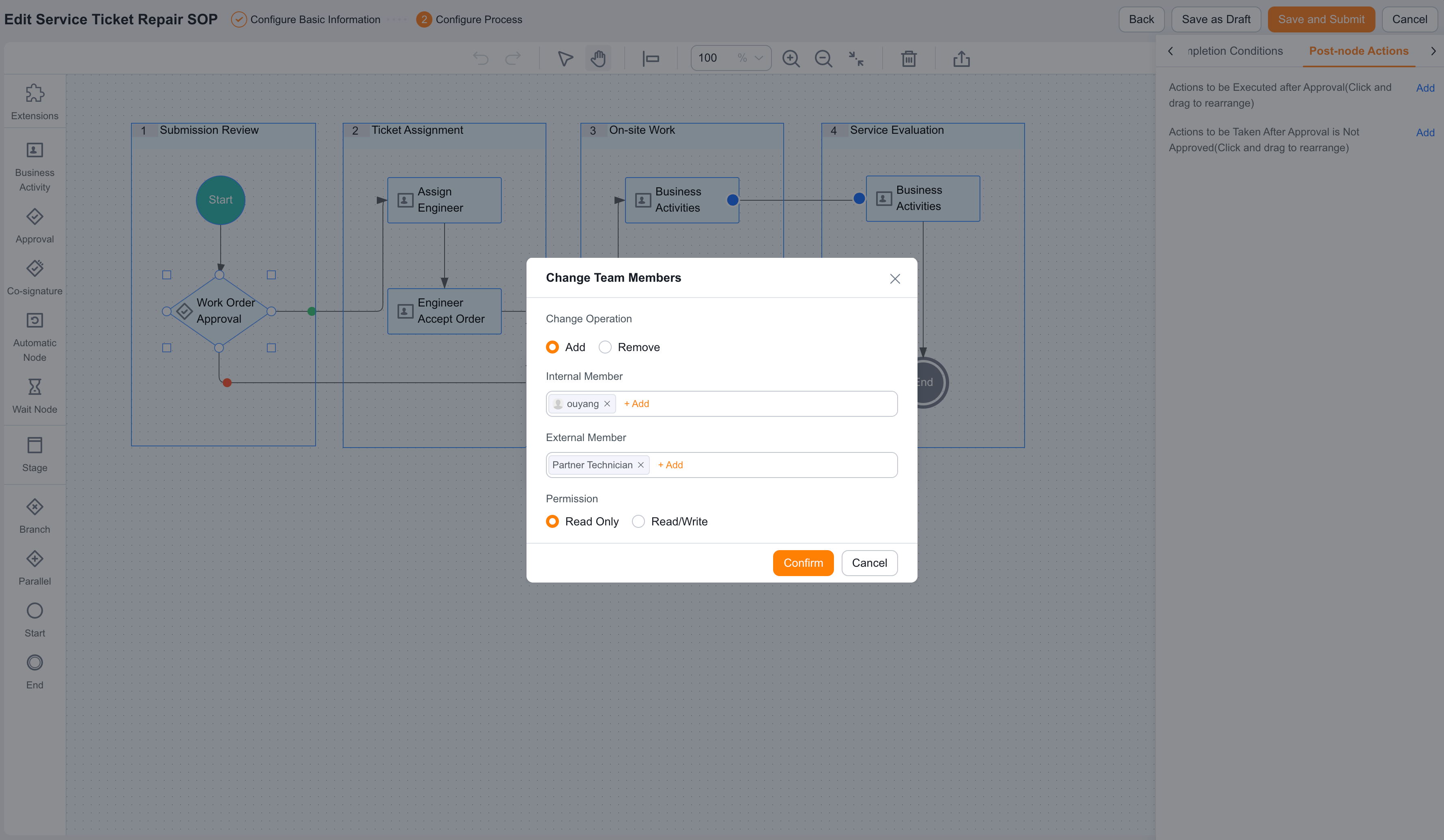Remove the Partner Technician tag
The image size is (1444, 840).
click(x=640, y=465)
